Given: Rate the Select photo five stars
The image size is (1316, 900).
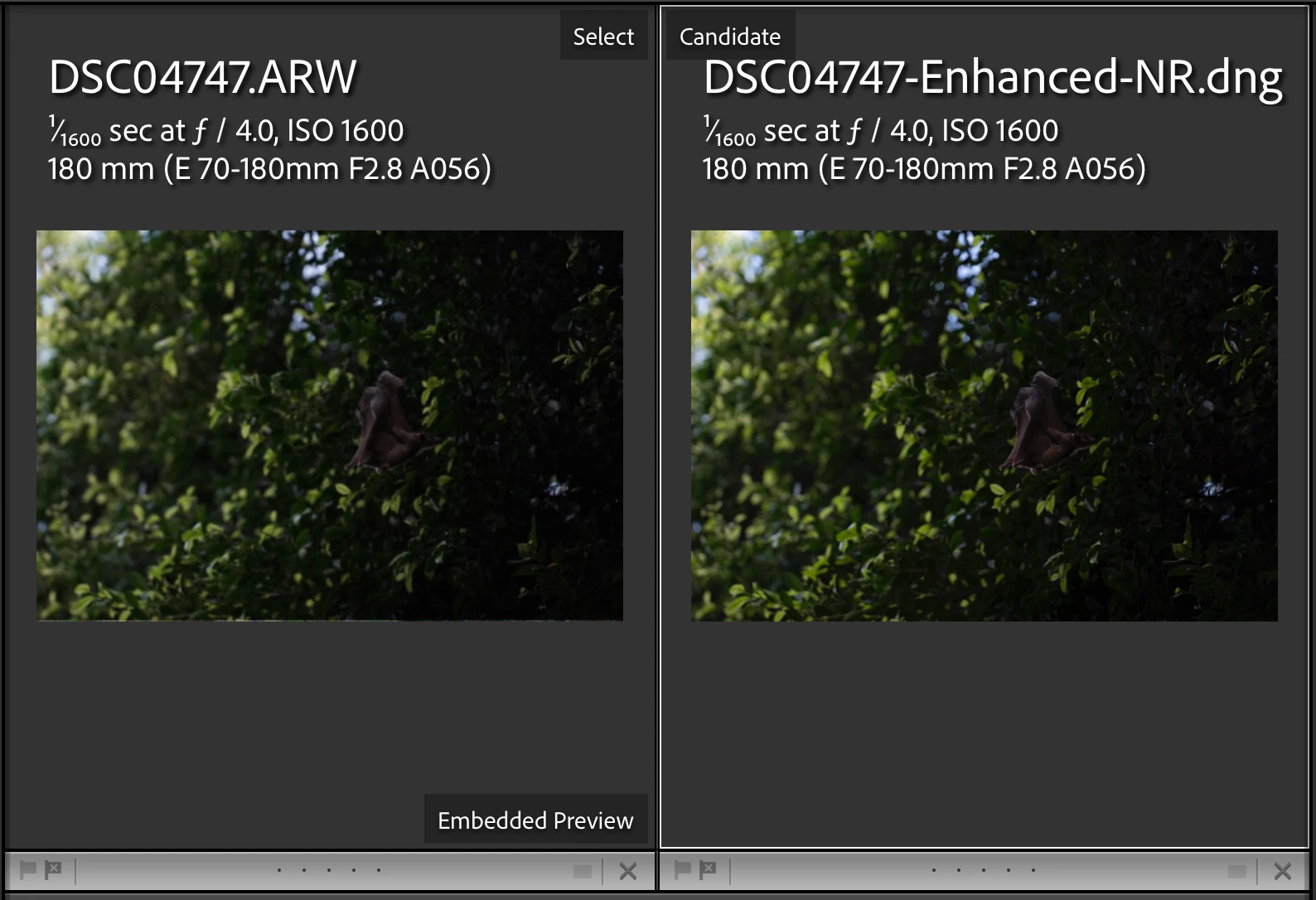Looking at the screenshot, I should coord(379,870).
